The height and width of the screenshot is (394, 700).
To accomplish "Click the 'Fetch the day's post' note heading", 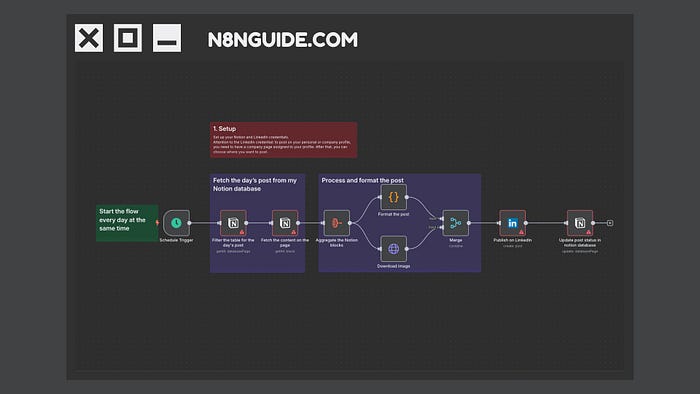I will [254, 184].
